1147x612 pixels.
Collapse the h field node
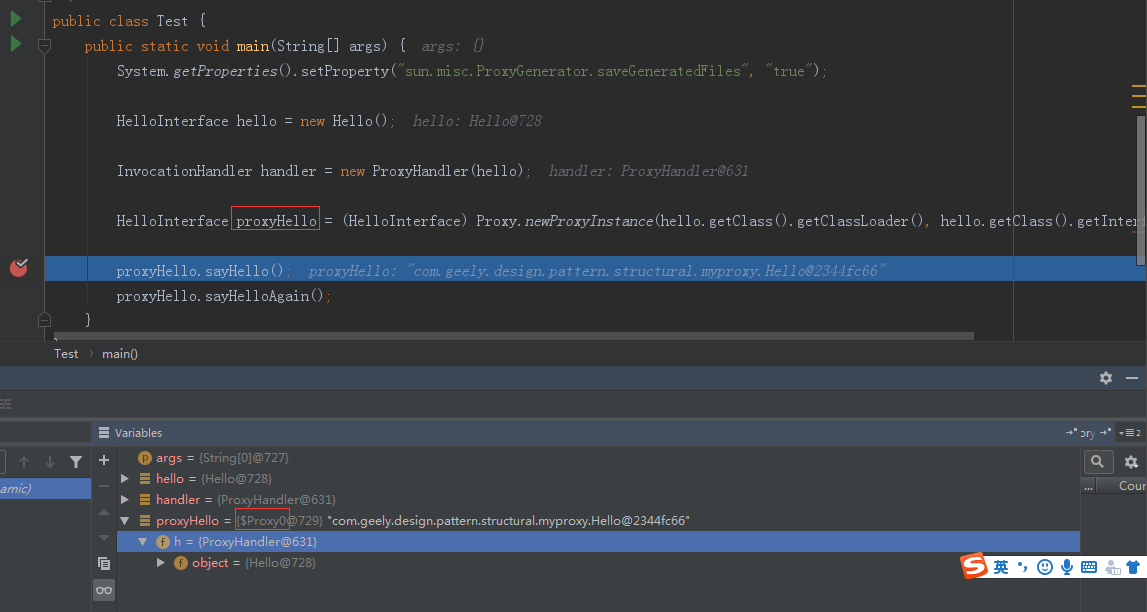[143, 542]
